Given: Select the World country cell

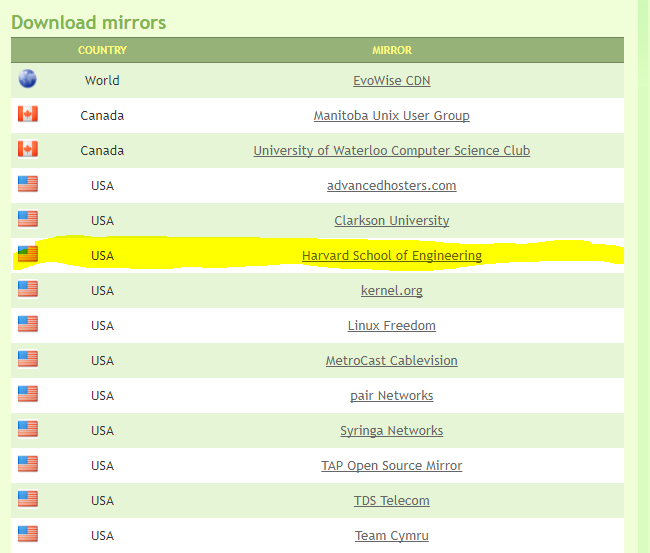Looking at the screenshot, I should coord(102,80).
